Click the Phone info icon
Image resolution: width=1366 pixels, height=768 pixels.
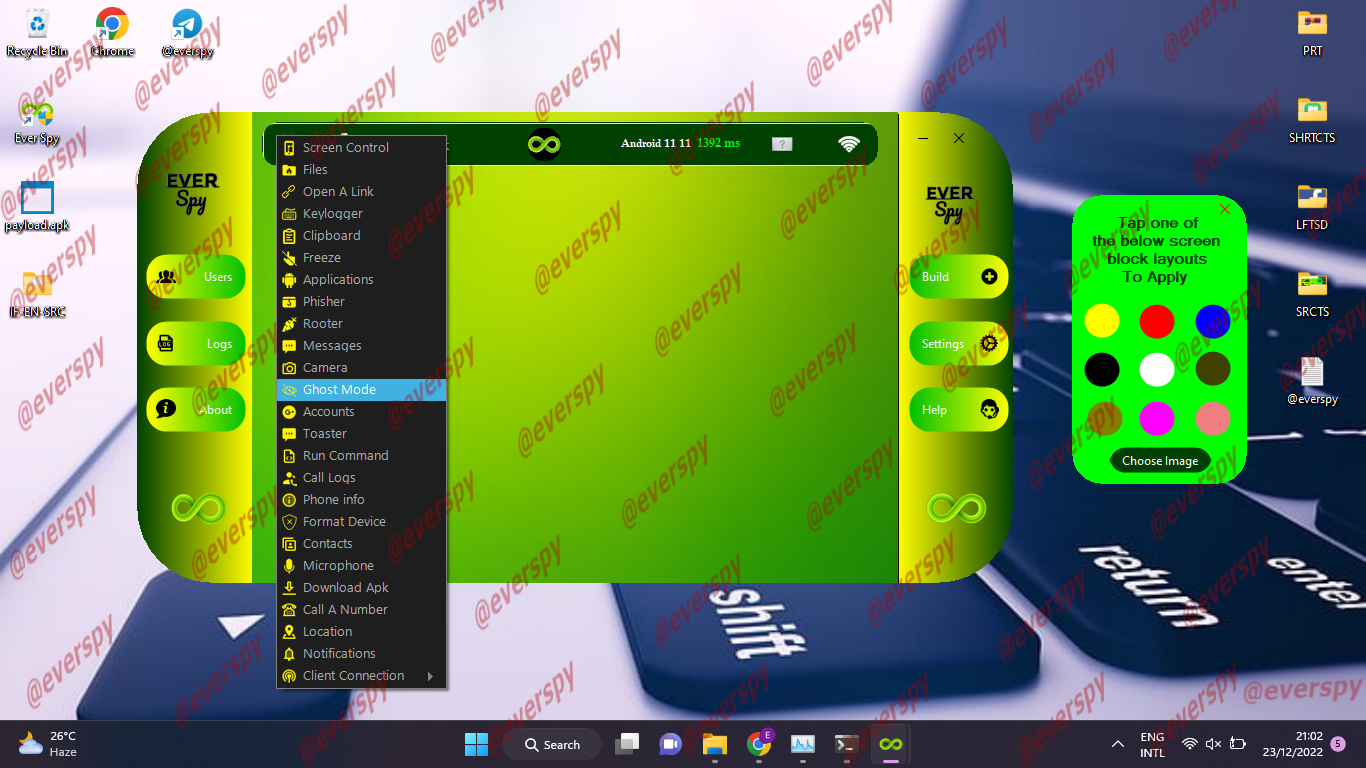coord(289,499)
